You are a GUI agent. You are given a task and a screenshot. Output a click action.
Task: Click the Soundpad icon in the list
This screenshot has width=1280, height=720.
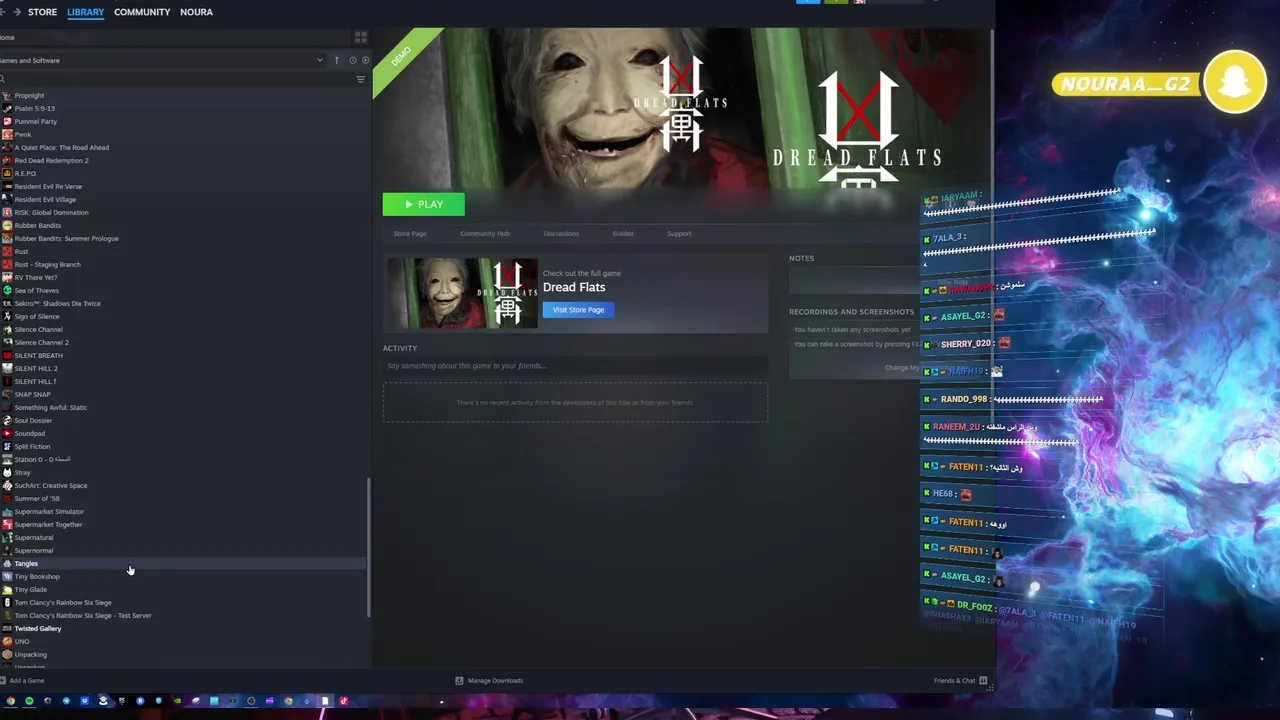(x=7, y=433)
